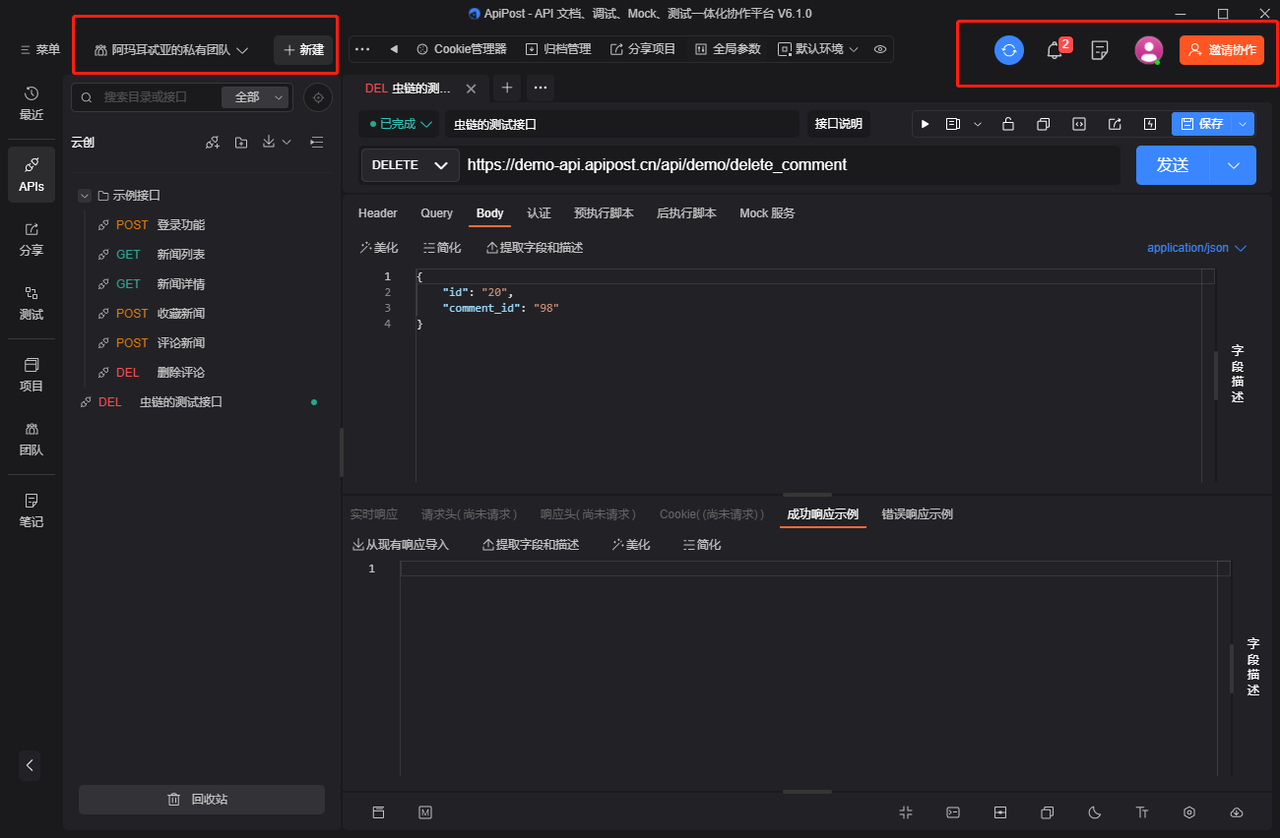Click the blue sync icon at top right
The image size is (1280, 838).
[x=1009, y=49]
